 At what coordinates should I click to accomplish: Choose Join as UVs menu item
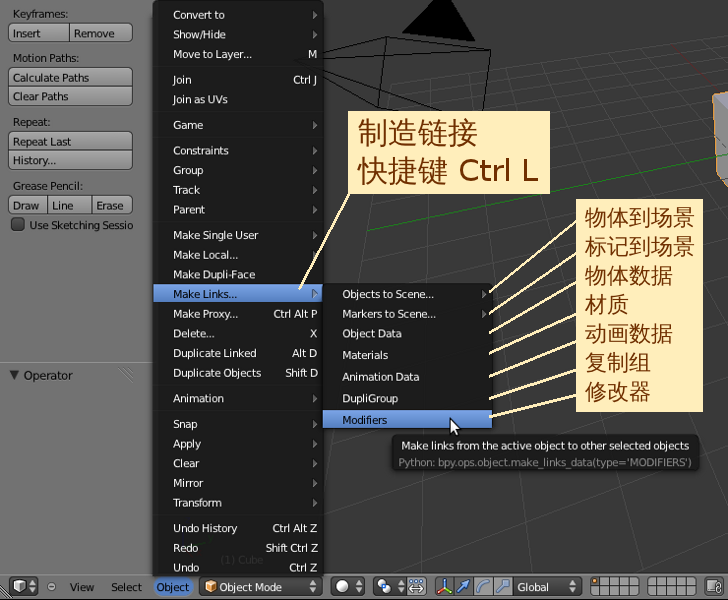coord(238,99)
